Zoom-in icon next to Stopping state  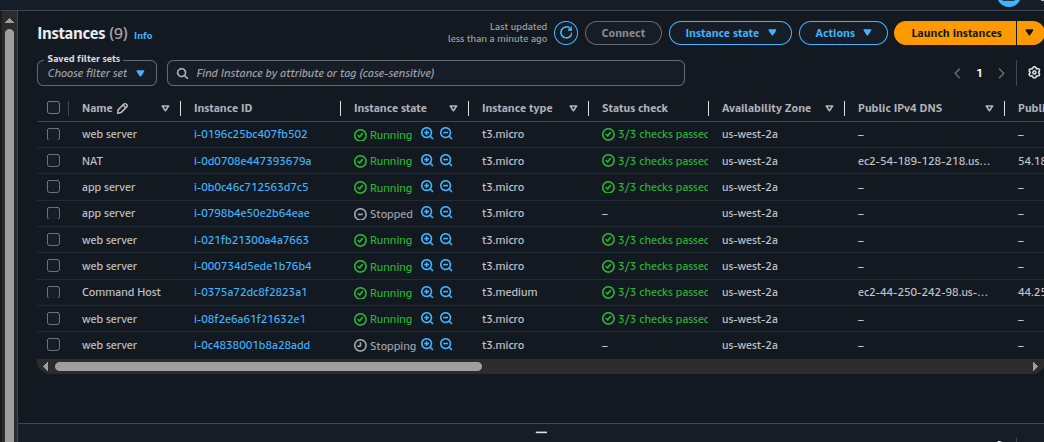427,345
